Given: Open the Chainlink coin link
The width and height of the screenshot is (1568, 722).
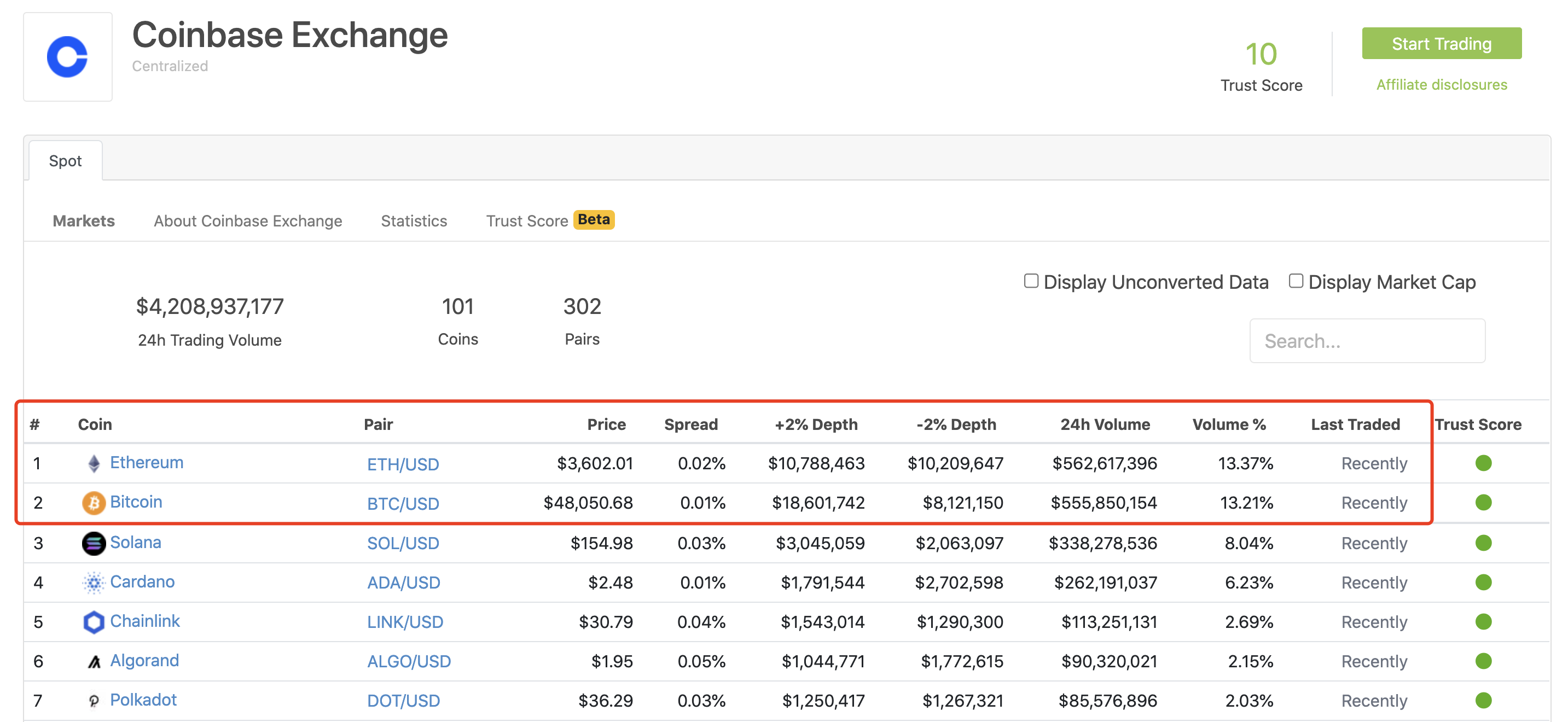Looking at the screenshot, I should pos(145,621).
